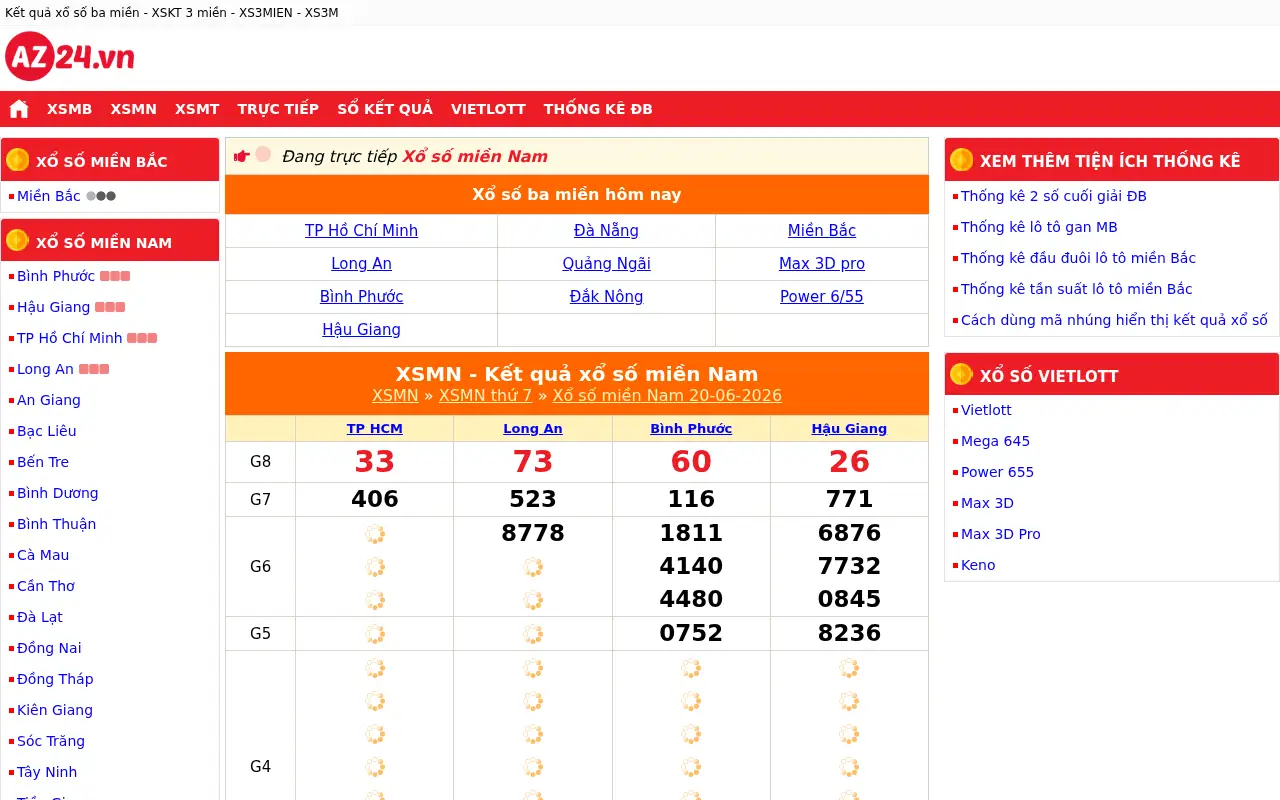This screenshot has height=800, width=1280.
Task: Click the pointing hand icon near Đang trực tiếp
Action: [241, 156]
